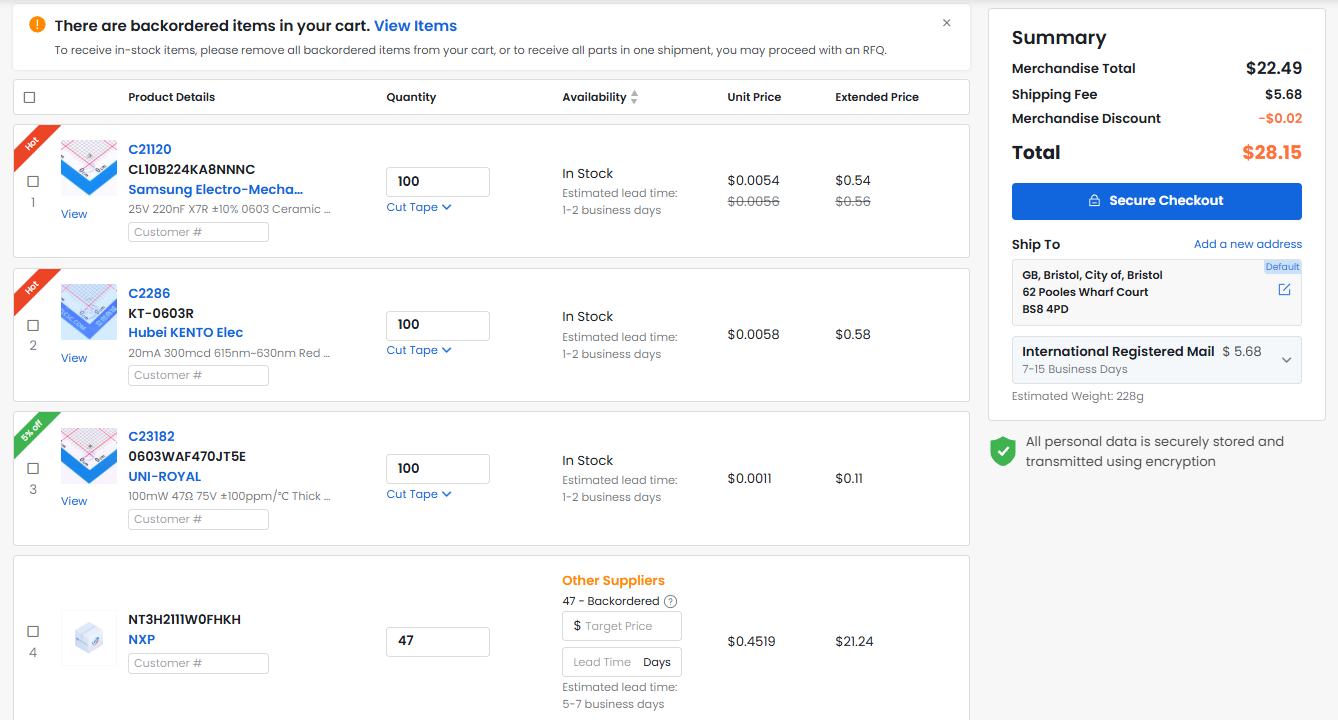The image size is (1338, 720).
Task: Click Add a new address link
Action: point(1247,244)
